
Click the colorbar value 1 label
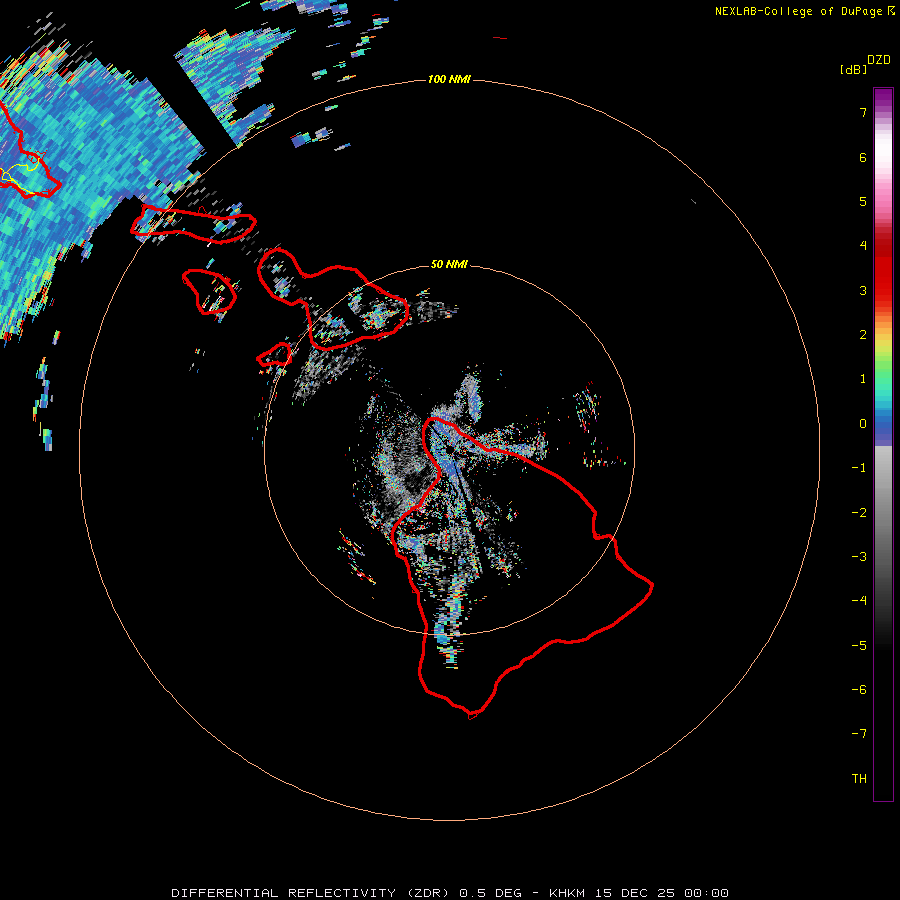(863, 379)
